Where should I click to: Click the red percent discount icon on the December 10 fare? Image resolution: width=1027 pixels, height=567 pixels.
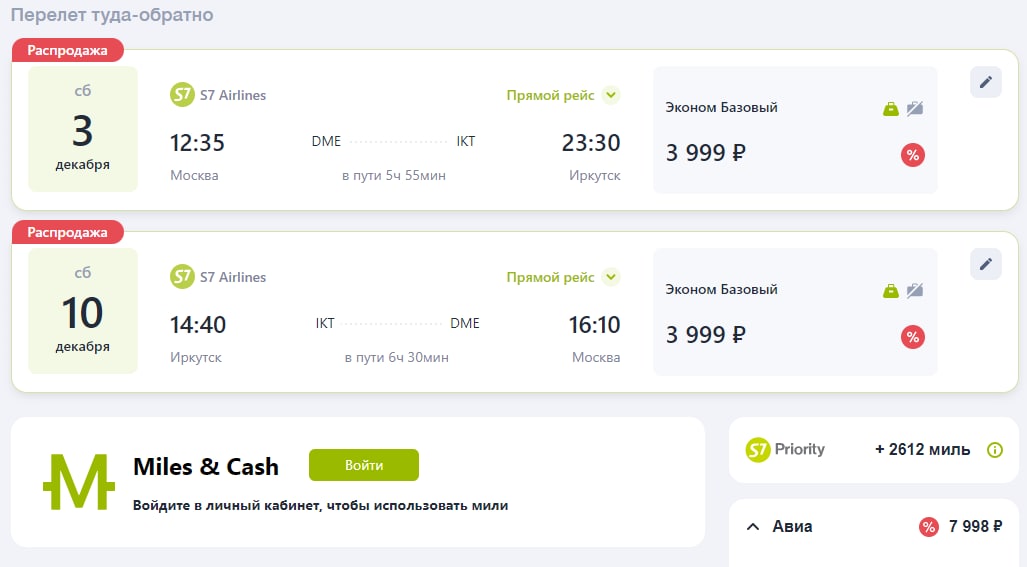912,336
